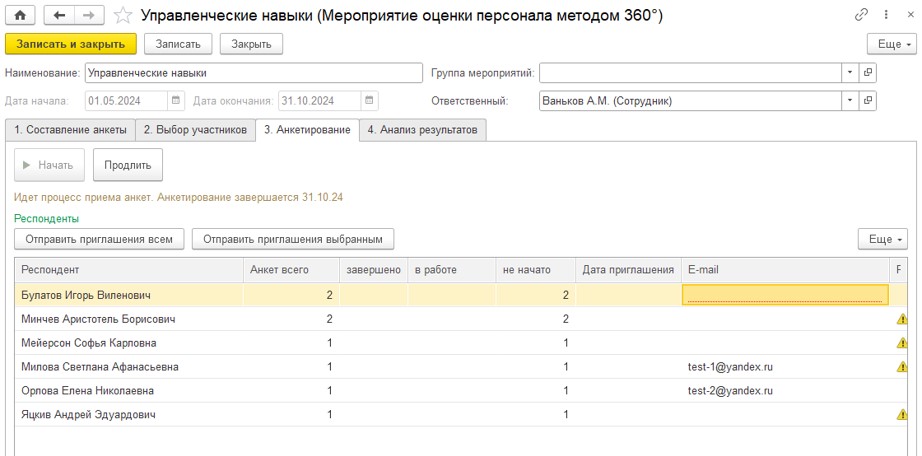This screenshot has width=922, height=456.
Task: Sort by the Респондент column header
Action: [x=129, y=270]
